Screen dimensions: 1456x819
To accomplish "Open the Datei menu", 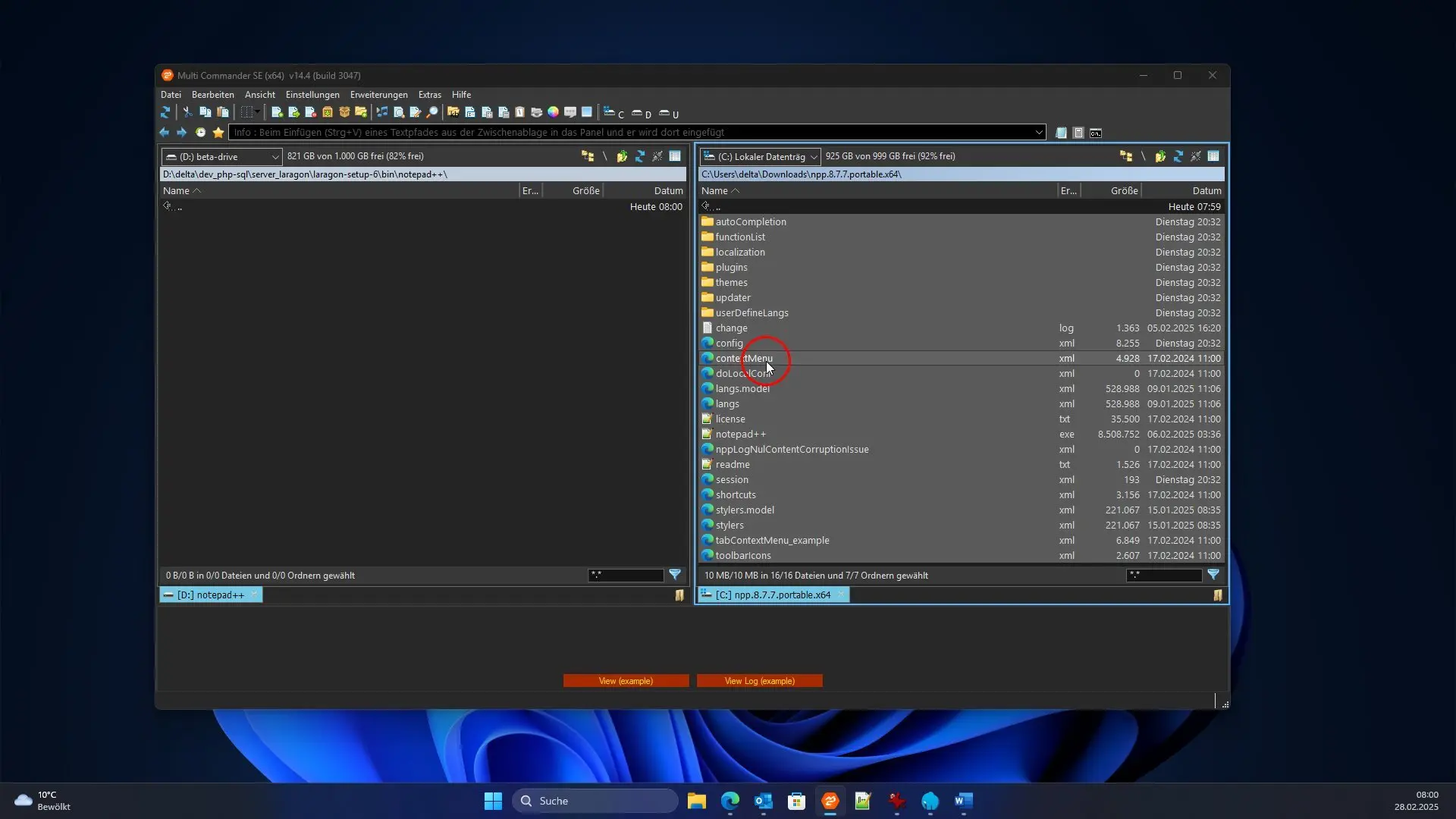I will pyautogui.click(x=171, y=95).
